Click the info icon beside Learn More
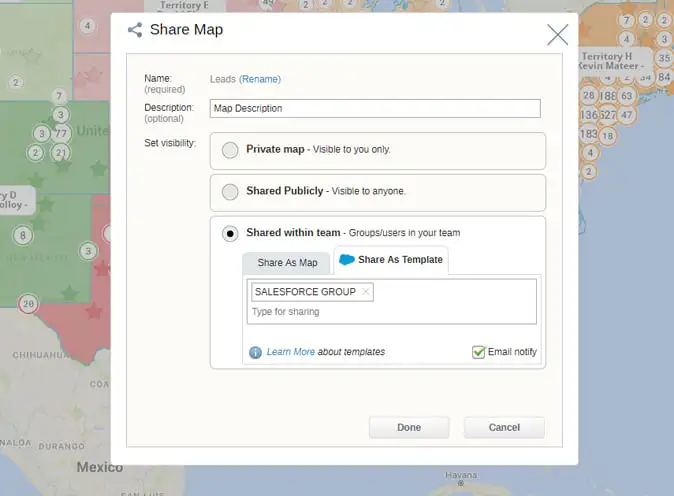674x496 pixels. [255, 352]
